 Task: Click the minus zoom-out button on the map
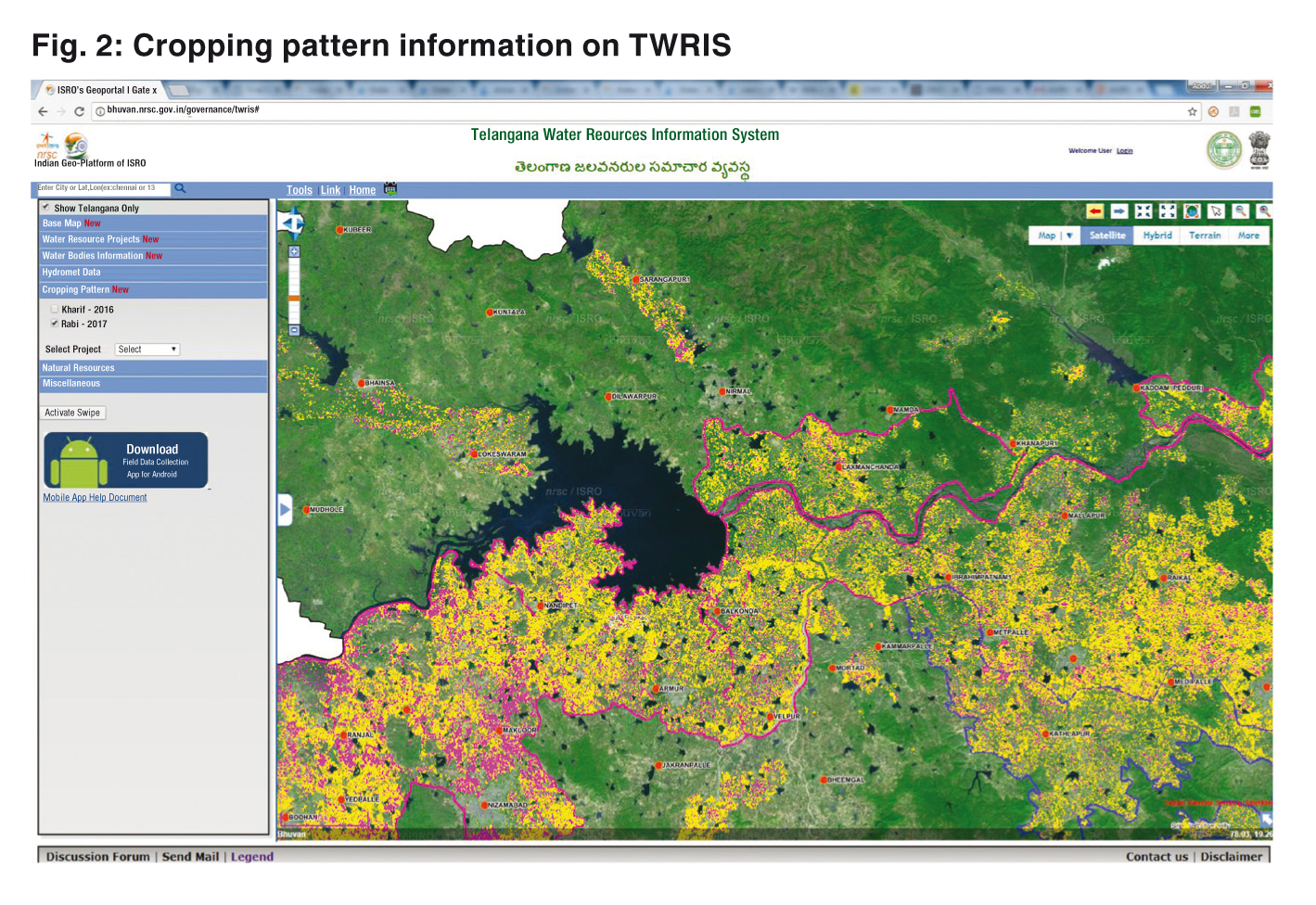(294, 330)
